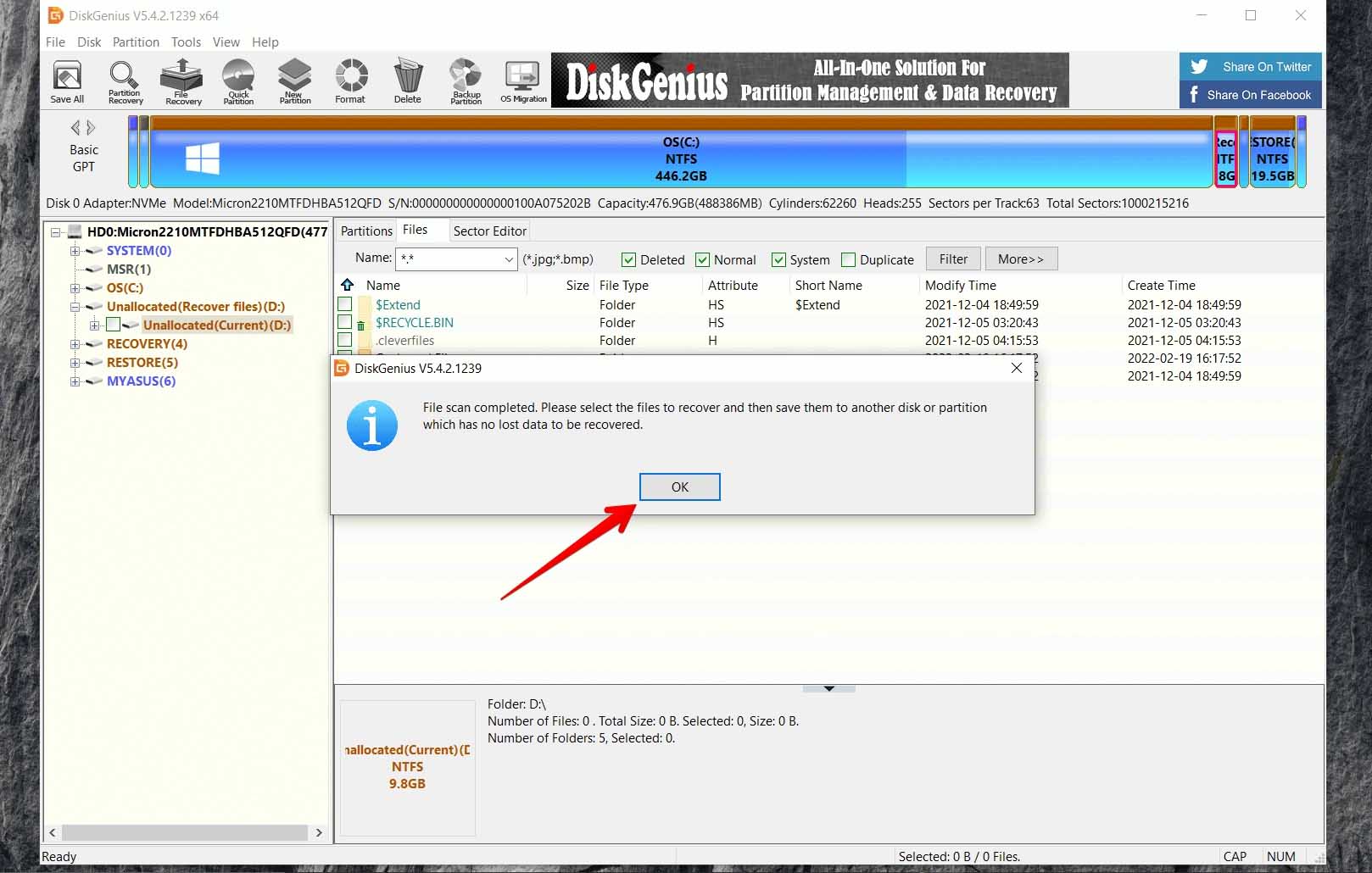The height and width of the screenshot is (873, 1372).
Task: Enable the Duplicate filter checkbox
Action: coord(848,260)
